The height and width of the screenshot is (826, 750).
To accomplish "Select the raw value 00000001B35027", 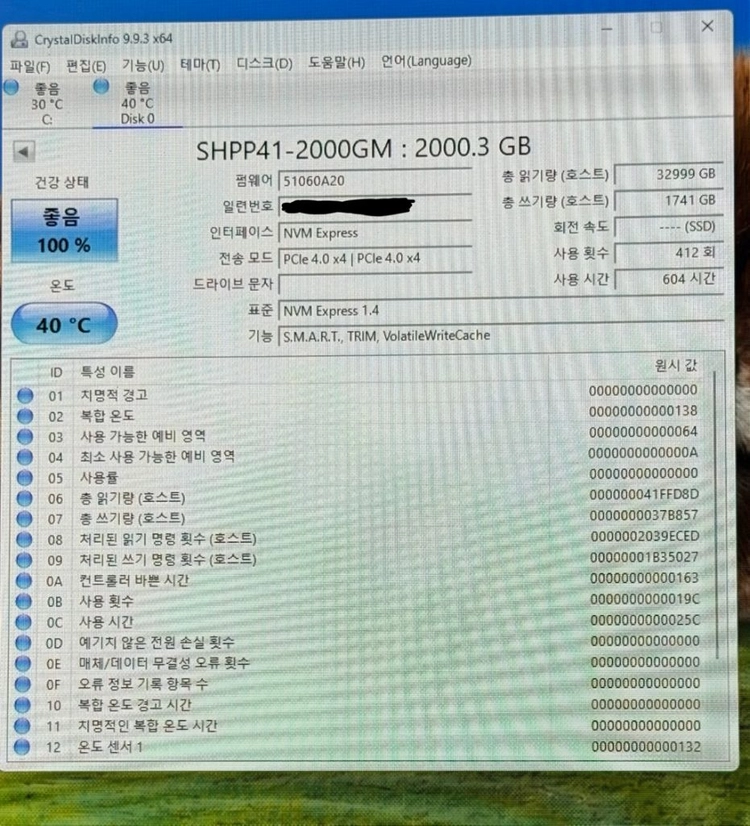I will [644, 557].
